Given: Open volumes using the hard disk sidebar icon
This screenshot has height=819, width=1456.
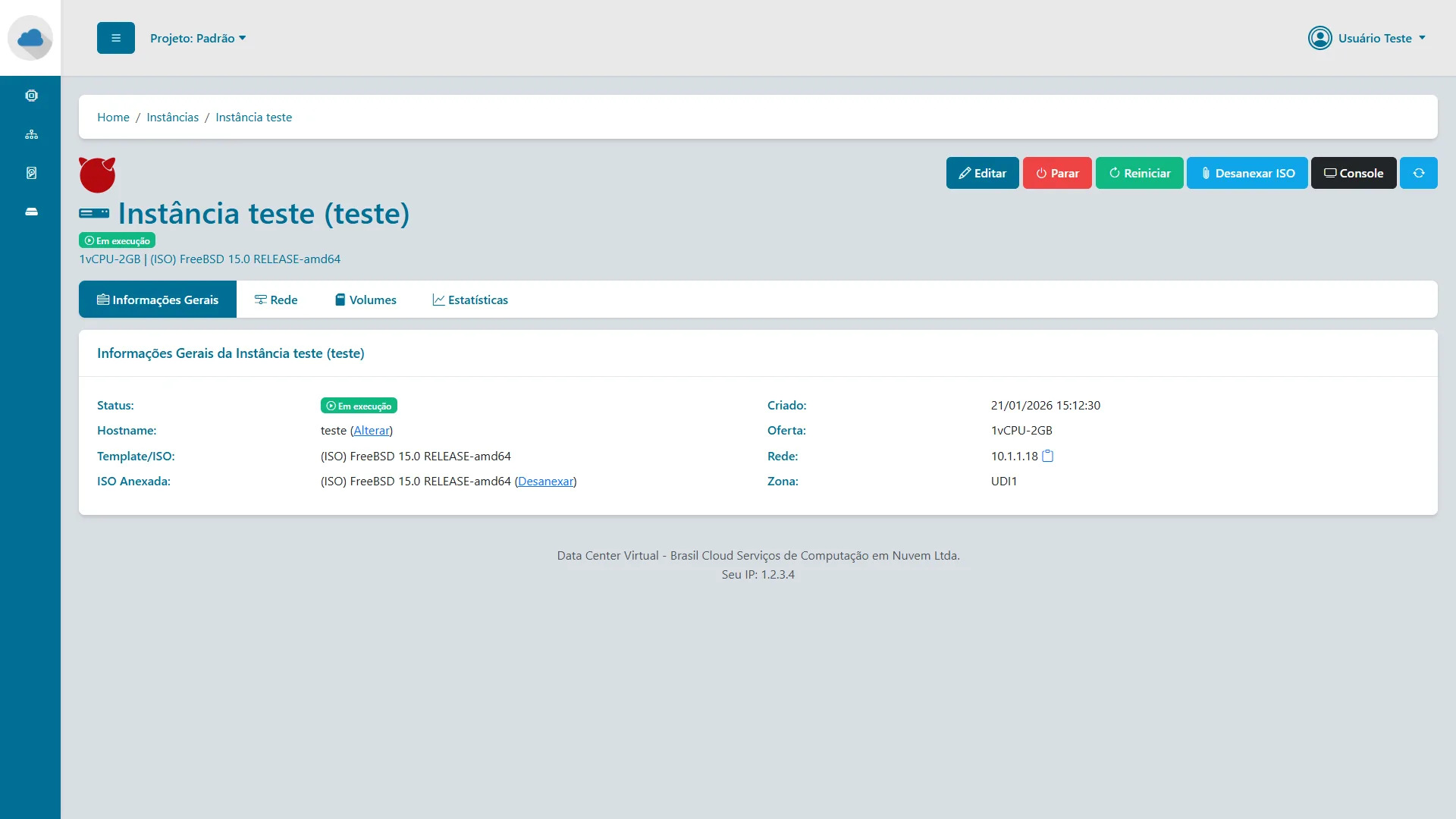Looking at the screenshot, I should (31, 172).
